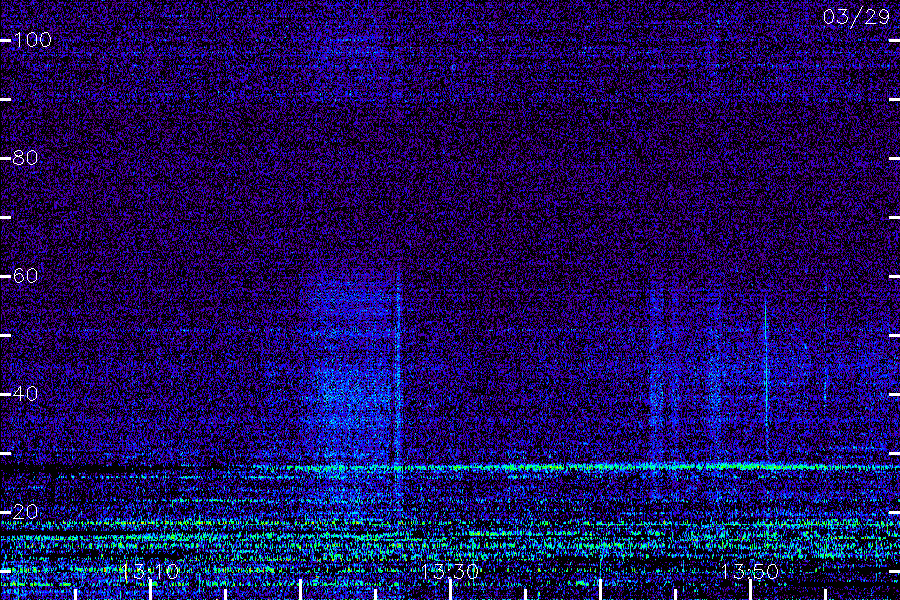Click the 03/29 date label
Screen dimensions: 900x600
[856, 17]
